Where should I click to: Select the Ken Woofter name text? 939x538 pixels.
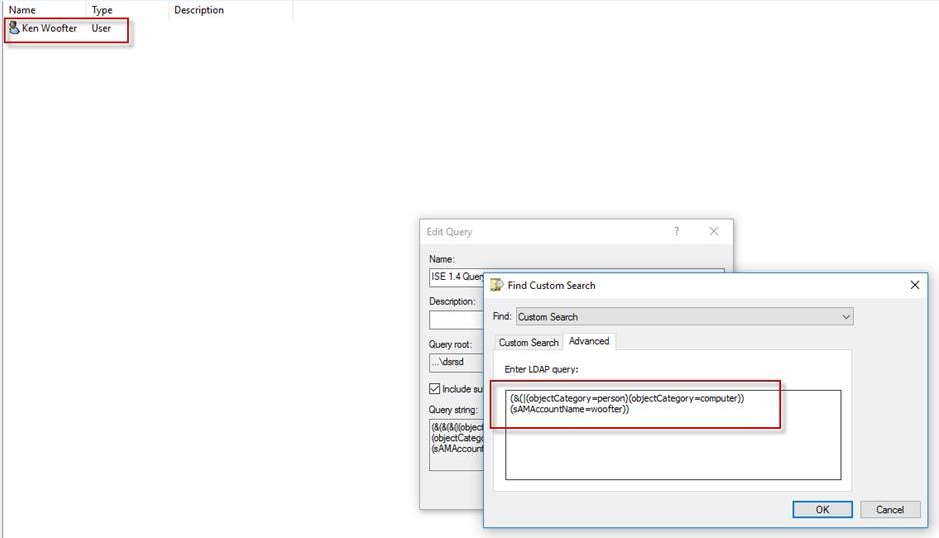point(49,28)
